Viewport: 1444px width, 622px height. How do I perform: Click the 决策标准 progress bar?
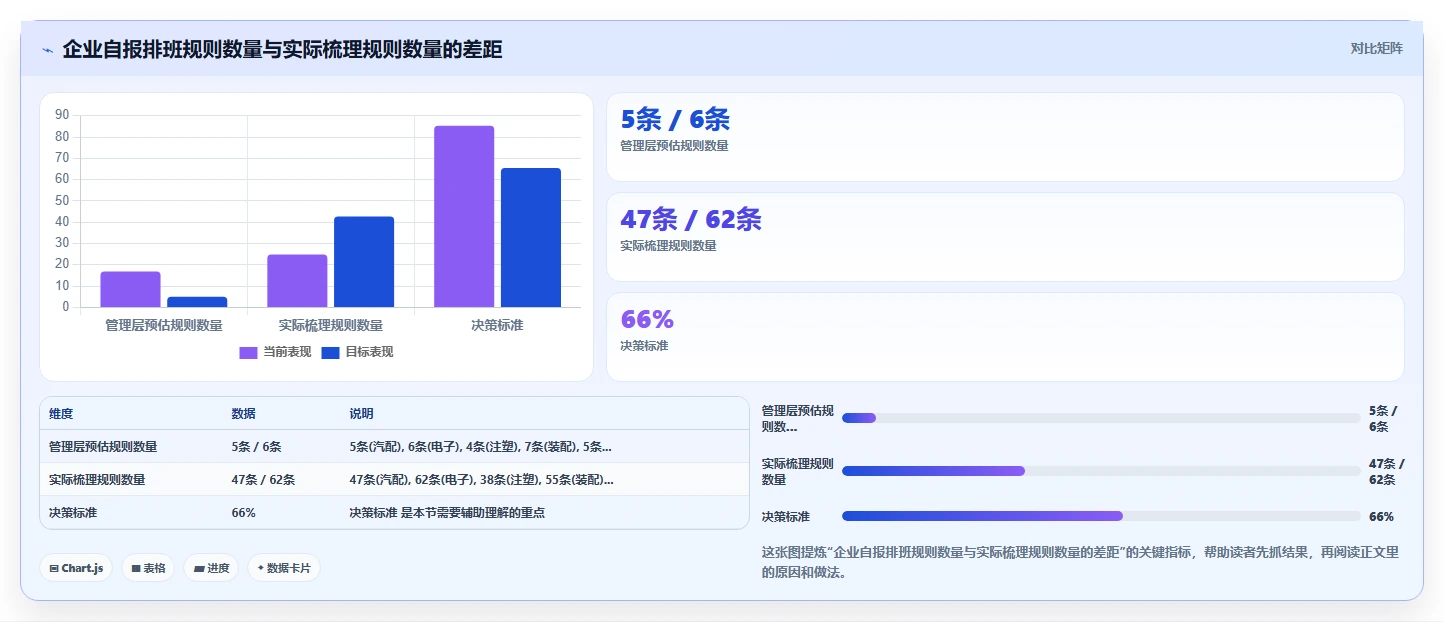pyautogui.click(x=1101, y=516)
